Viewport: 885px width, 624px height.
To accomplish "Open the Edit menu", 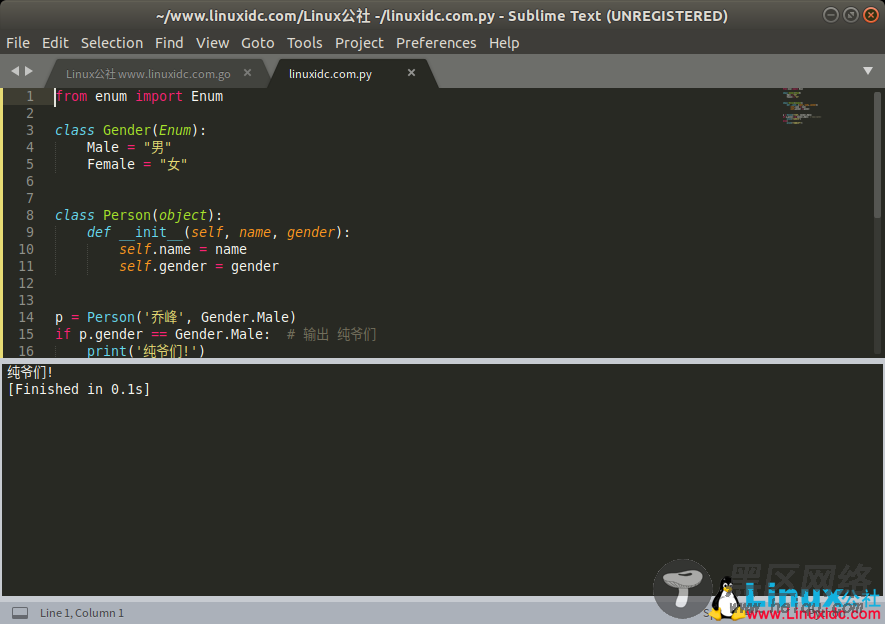I will (55, 43).
